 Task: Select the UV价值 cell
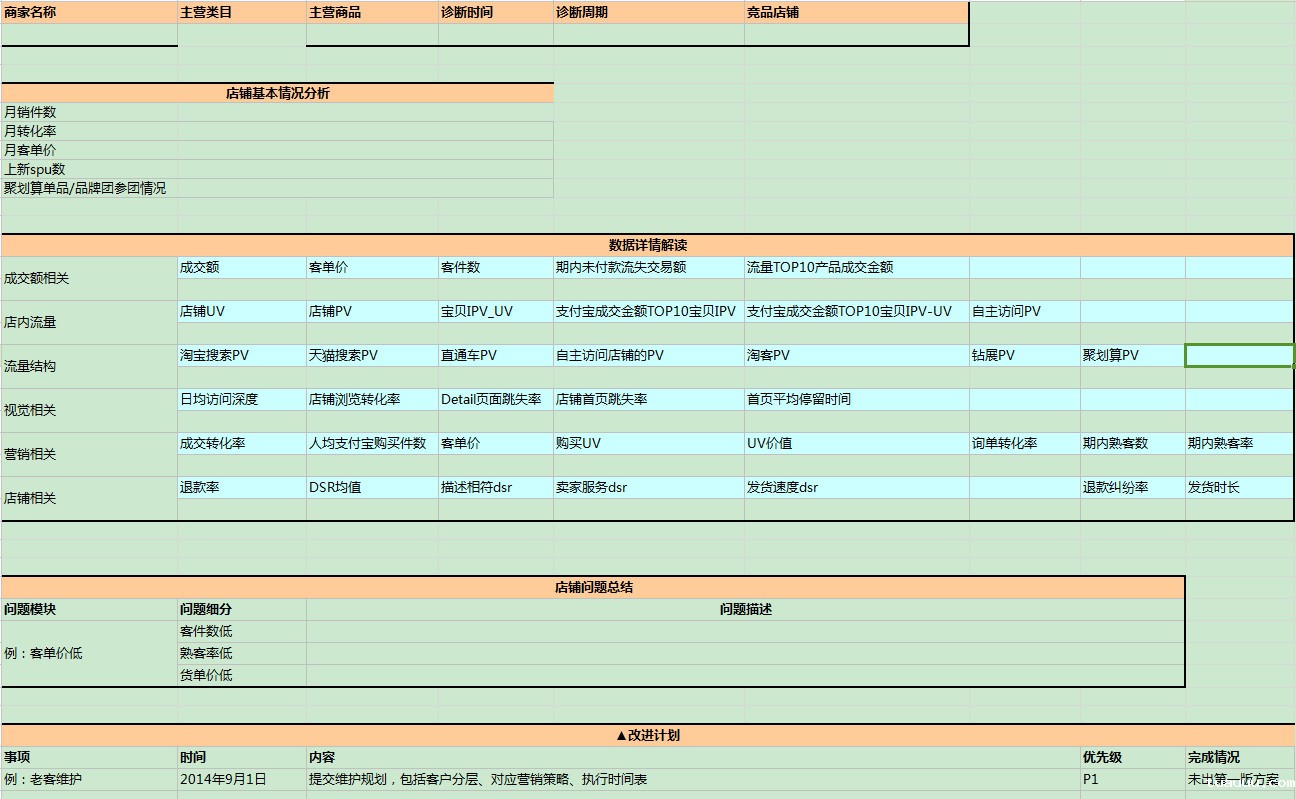click(856, 443)
